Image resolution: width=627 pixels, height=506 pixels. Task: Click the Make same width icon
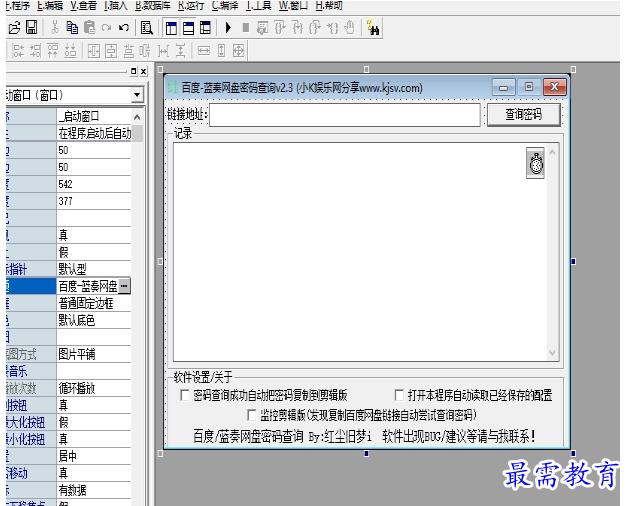(204, 51)
